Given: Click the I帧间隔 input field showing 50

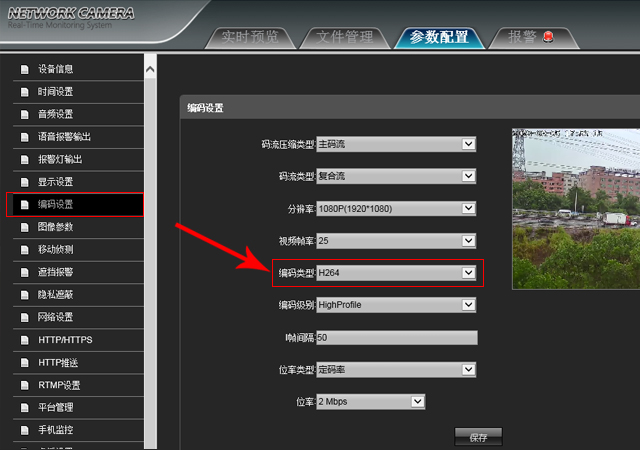Looking at the screenshot, I should tap(396, 338).
